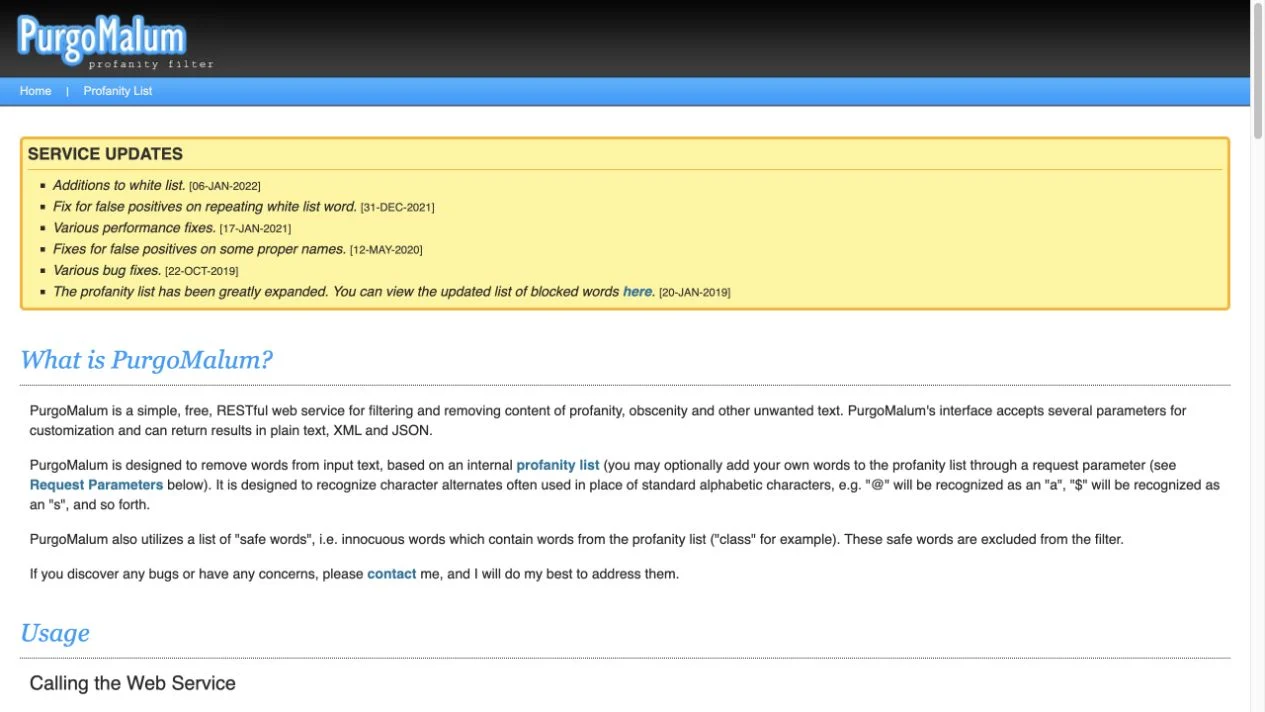Click the 'Fix for false positives on repeating' entry

click(x=205, y=206)
